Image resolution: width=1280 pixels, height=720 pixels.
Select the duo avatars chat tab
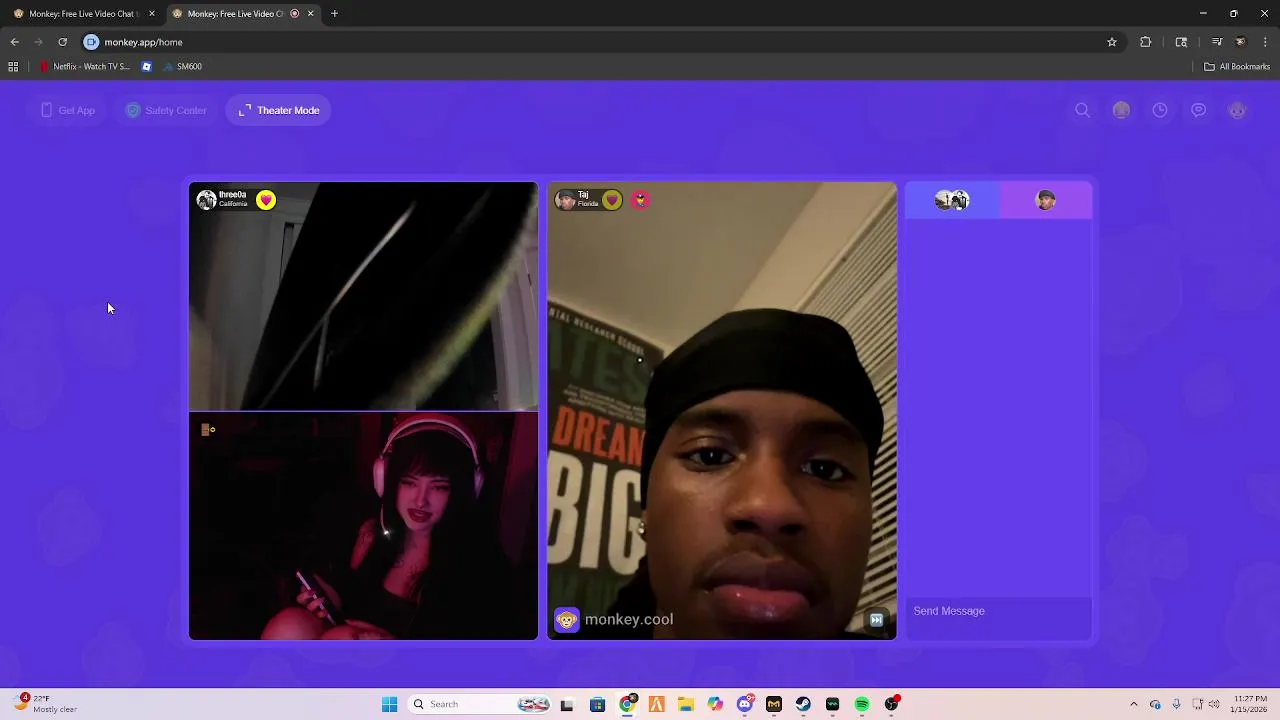[952, 200]
